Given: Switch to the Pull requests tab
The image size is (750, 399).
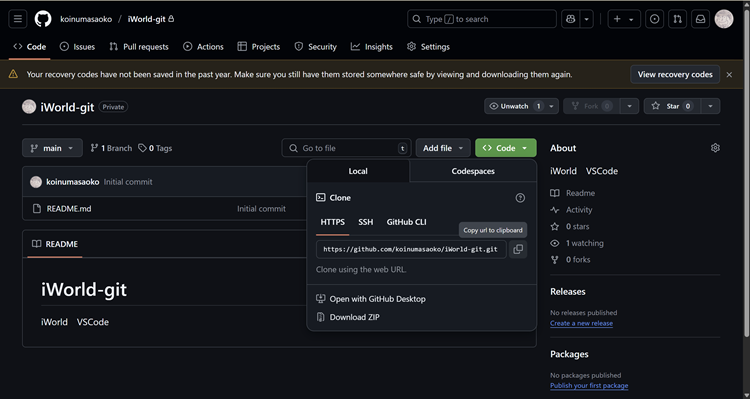Looking at the screenshot, I should click(x=139, y=46).
